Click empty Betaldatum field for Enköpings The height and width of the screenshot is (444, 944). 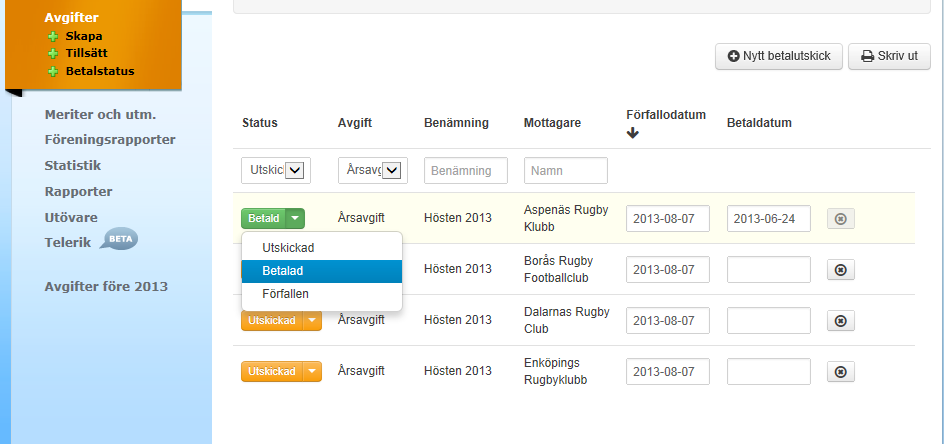click(769, 372)
